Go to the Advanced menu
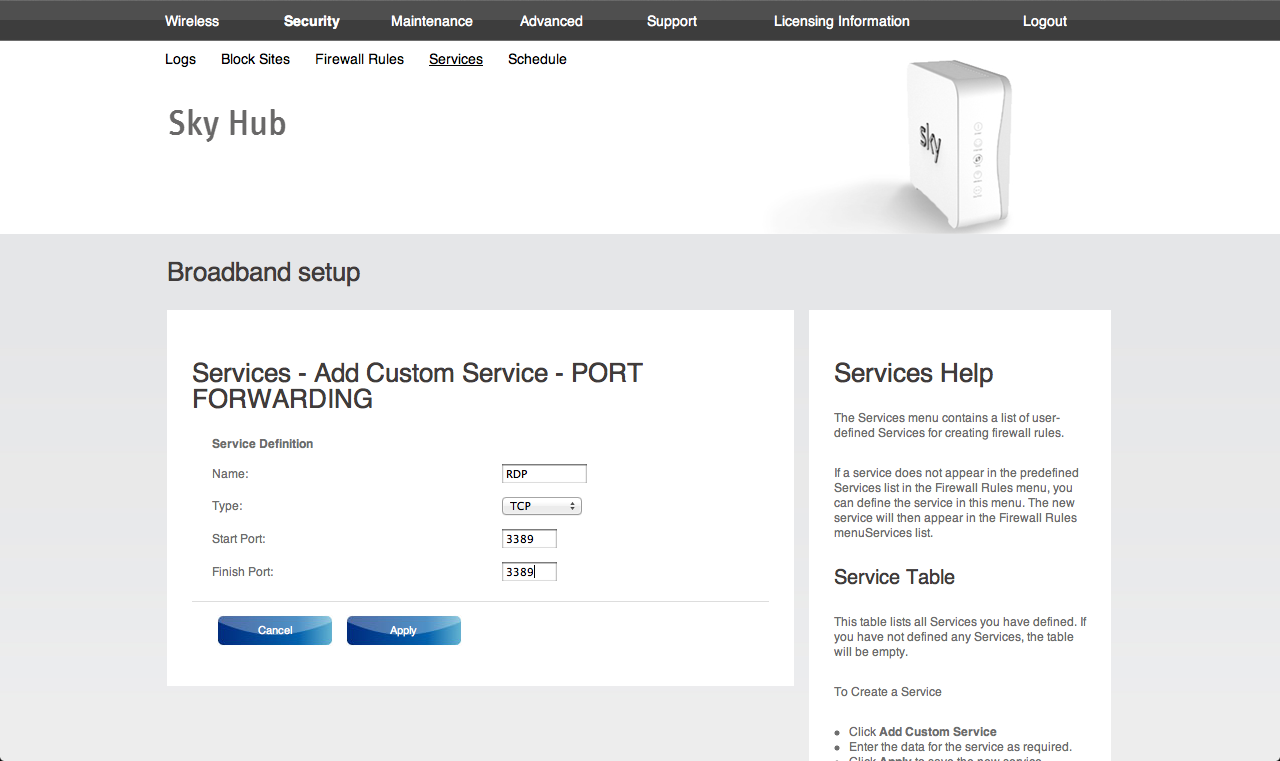The image size is (1280, 761). [551, 21]
